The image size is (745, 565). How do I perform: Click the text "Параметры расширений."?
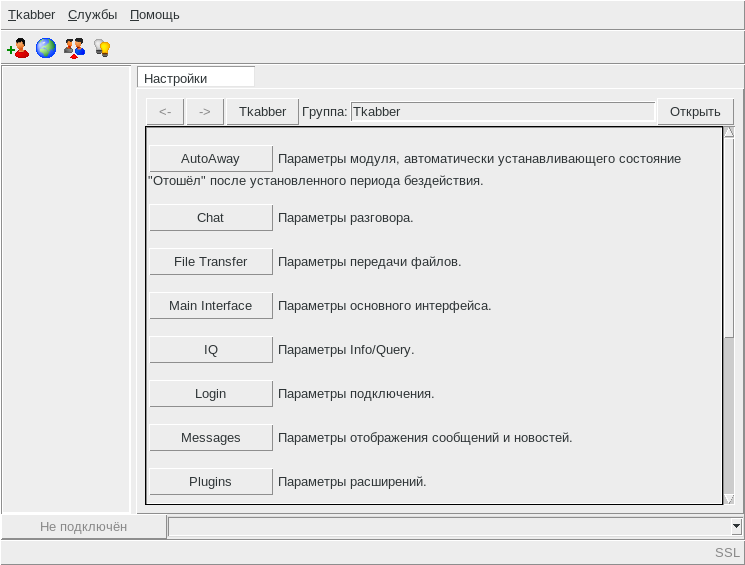(x=352, y=481)
